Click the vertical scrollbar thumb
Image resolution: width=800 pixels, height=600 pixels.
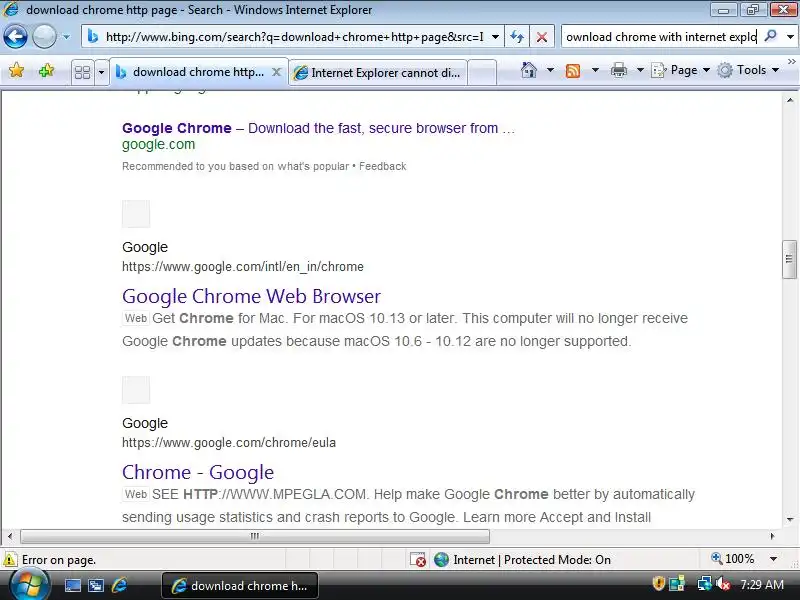(x=789, y=259)
